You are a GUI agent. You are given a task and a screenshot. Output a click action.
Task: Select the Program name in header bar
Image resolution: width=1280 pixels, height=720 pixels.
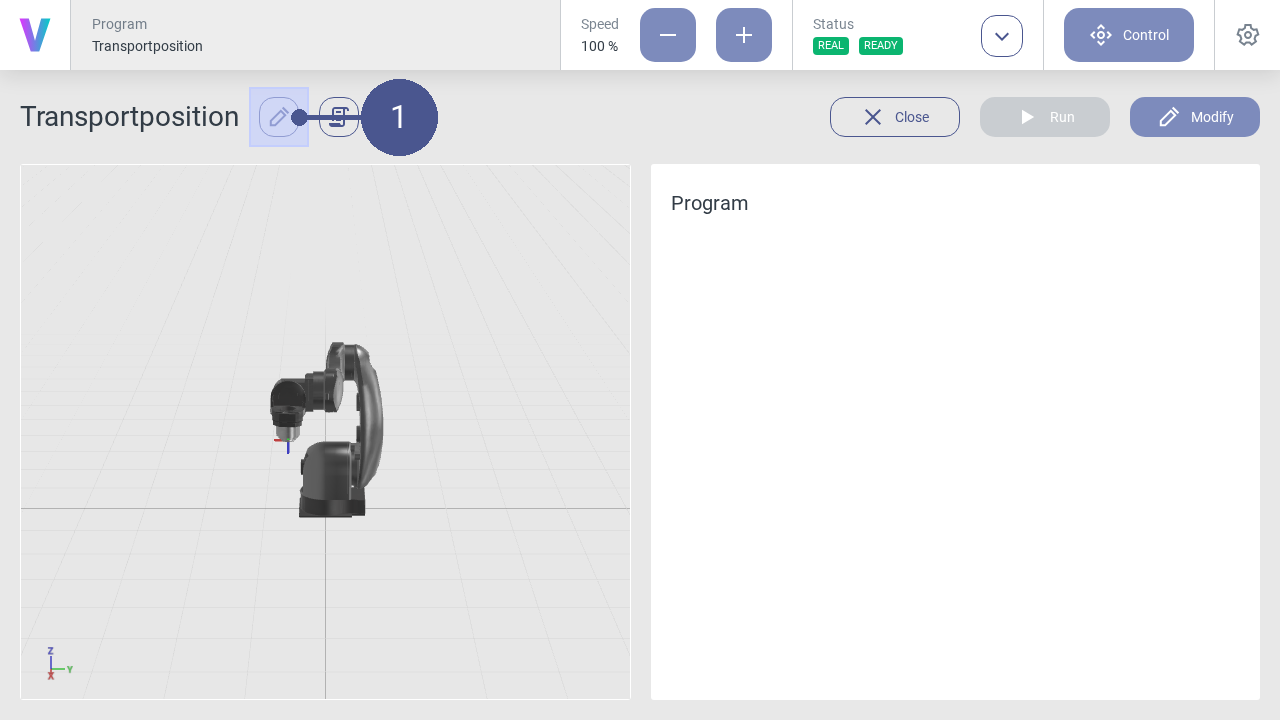click(147, 46)
